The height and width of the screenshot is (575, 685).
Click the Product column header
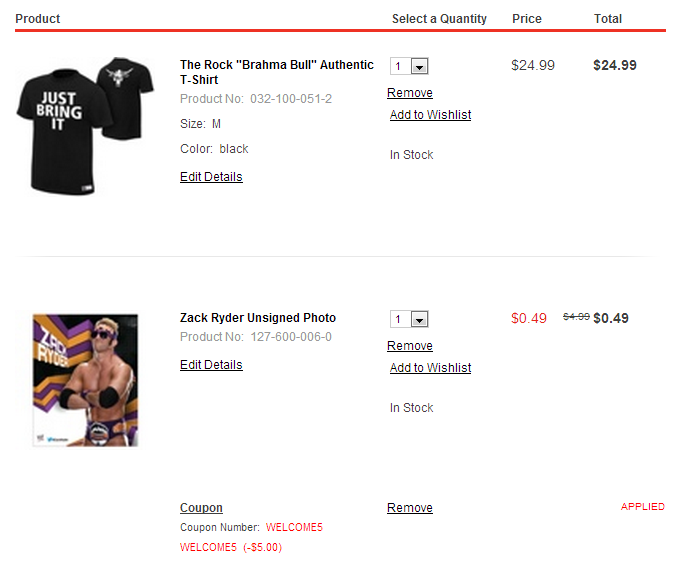click(38, 19)
